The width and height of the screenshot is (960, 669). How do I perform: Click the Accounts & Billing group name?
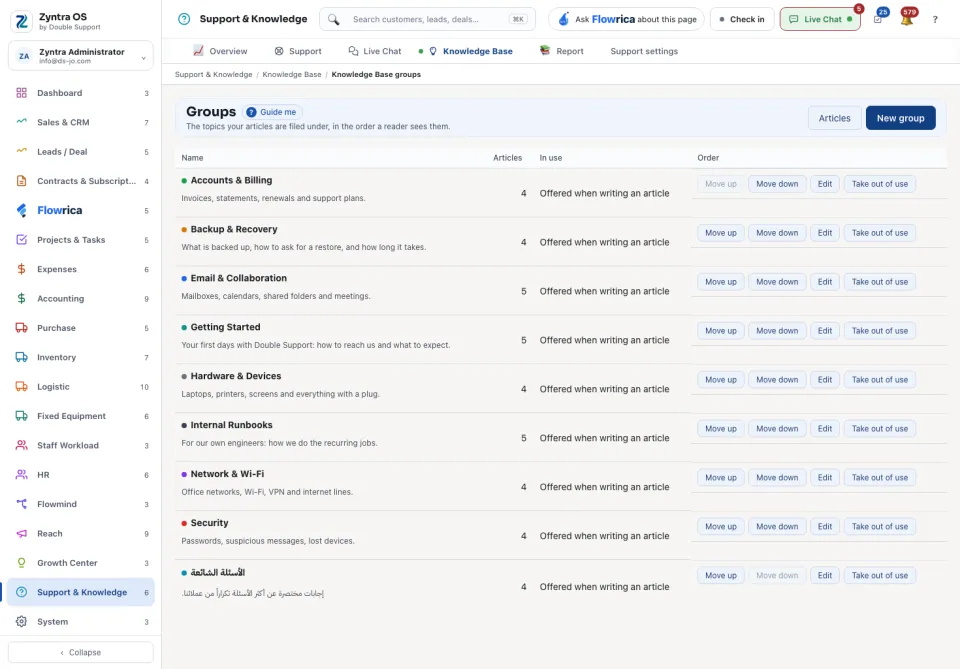[231, 180]
